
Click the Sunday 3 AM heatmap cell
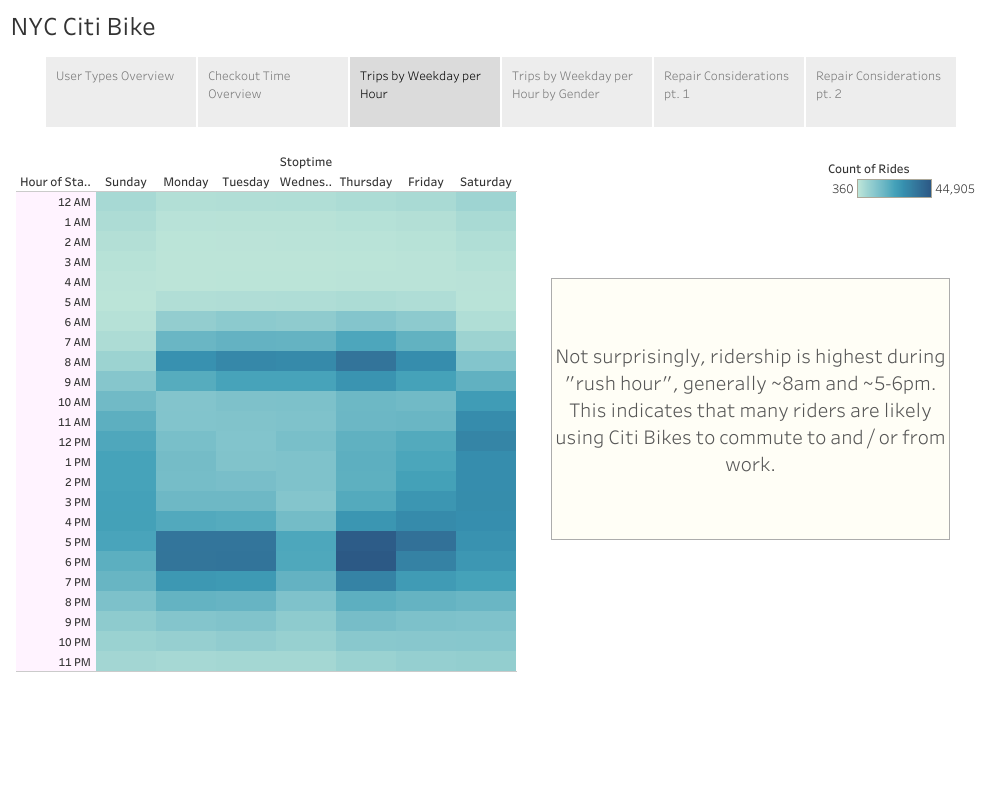coord(126,262)
